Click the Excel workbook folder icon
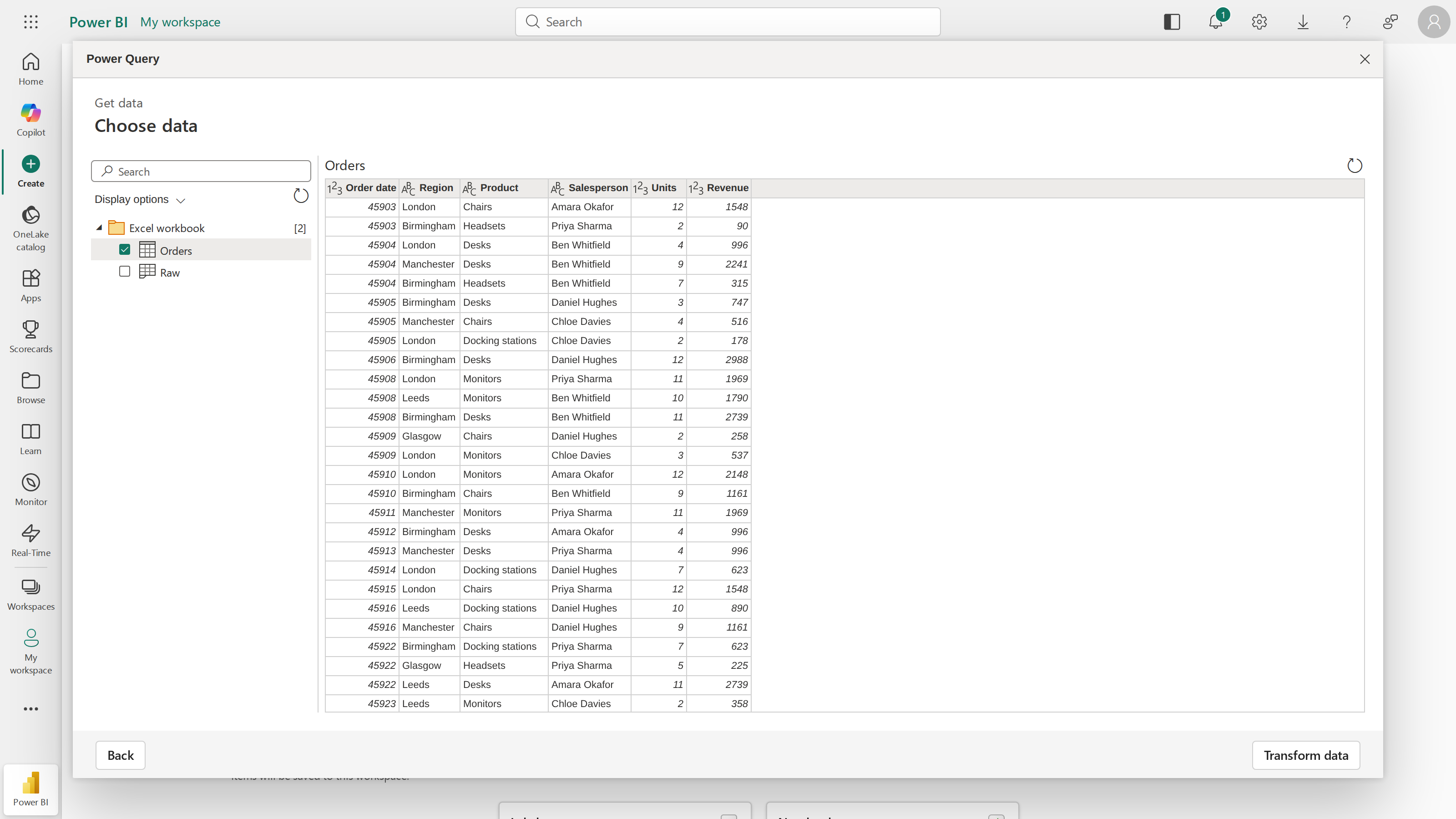1456x819 pixels. point(116,228)
